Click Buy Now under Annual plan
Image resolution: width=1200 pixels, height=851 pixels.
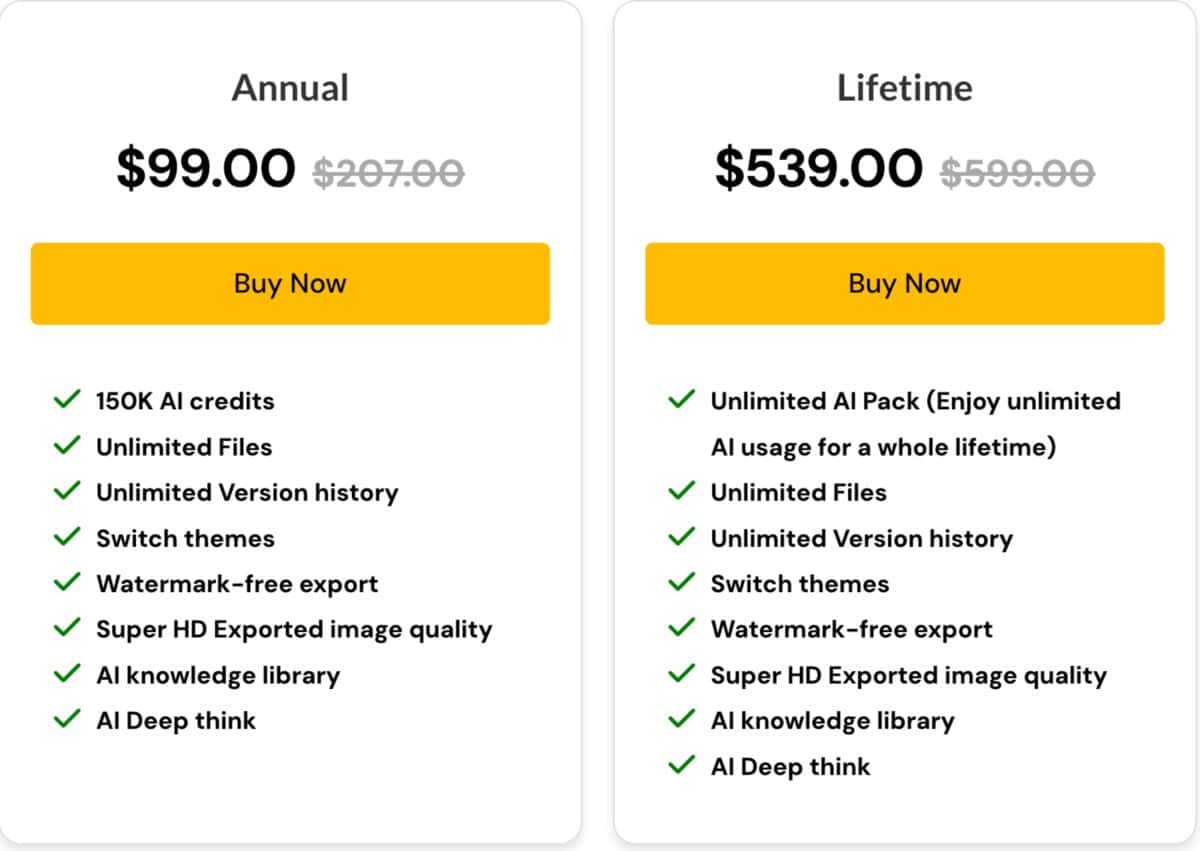coord(290,283)
